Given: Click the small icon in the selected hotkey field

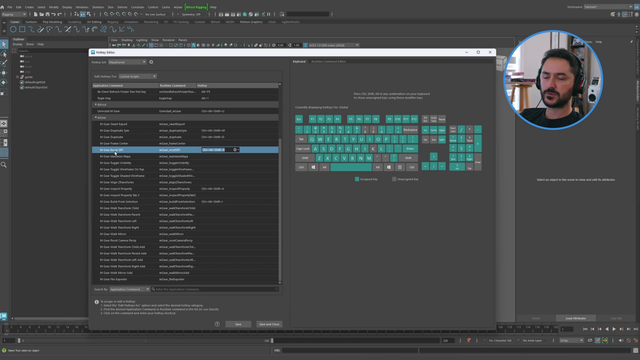Looking at the screenshot, I should click(236, 150).
